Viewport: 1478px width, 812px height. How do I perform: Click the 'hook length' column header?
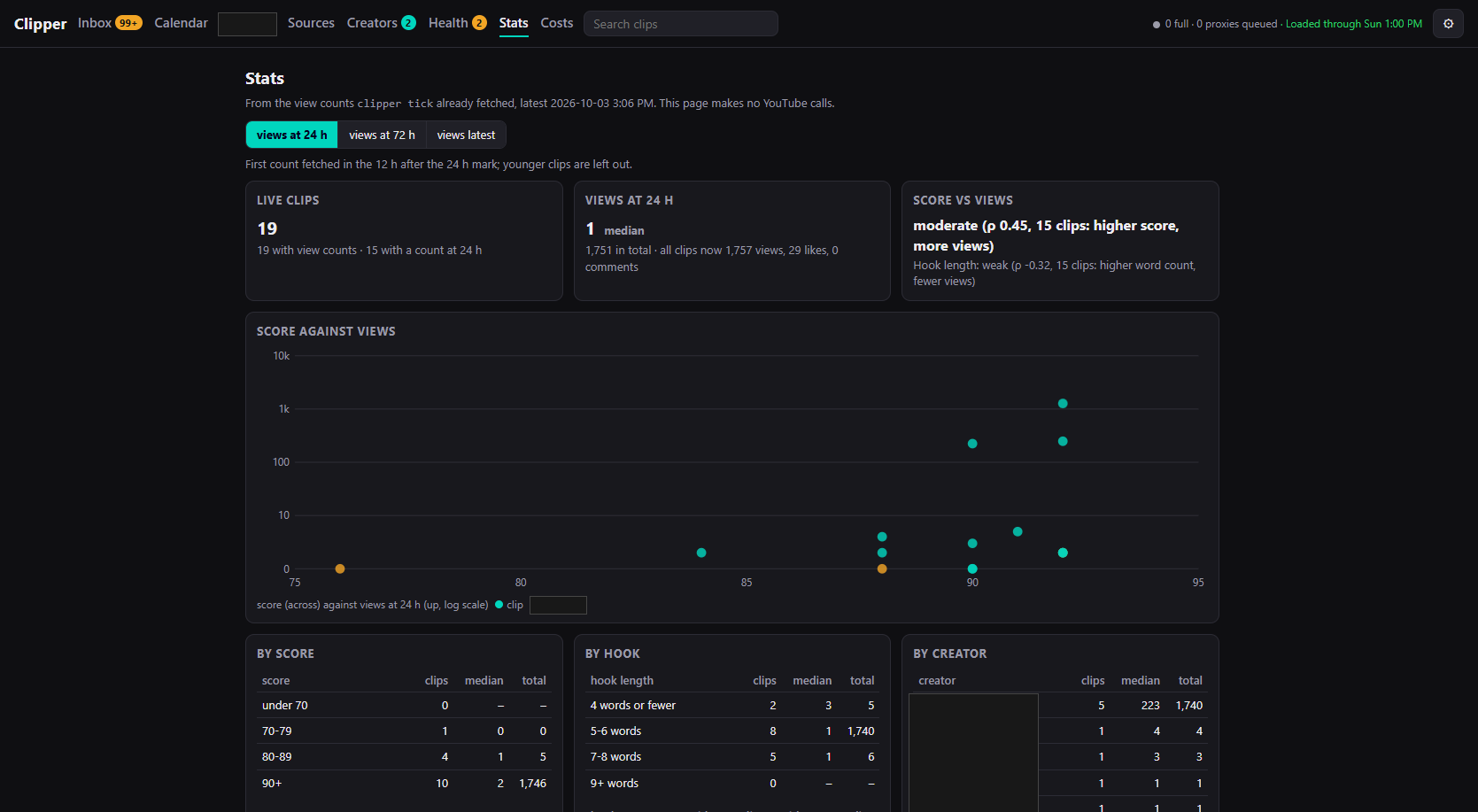(622, 681)
